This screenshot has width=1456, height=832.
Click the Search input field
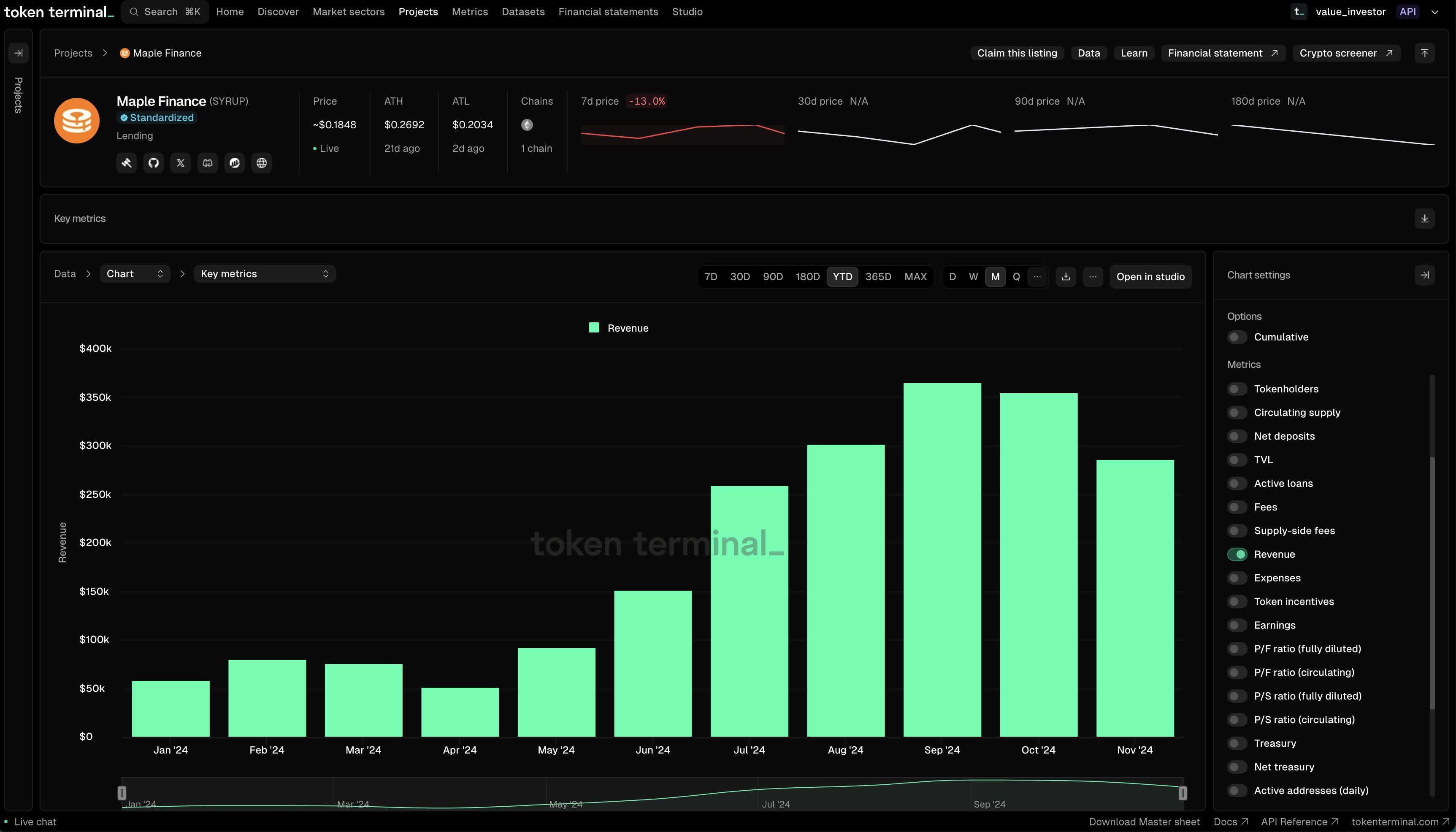tap(165, 12)
